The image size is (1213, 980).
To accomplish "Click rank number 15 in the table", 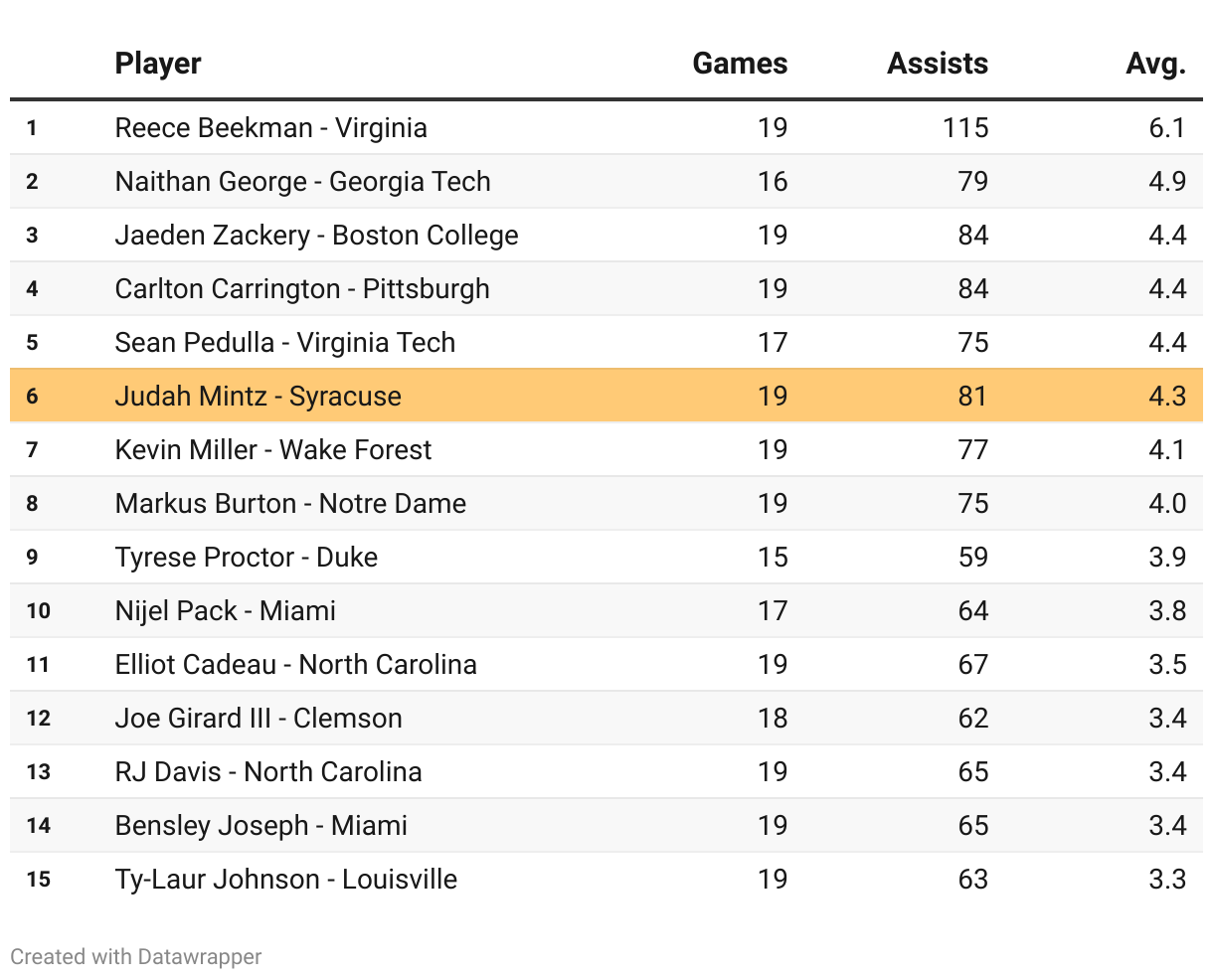I will coord(38,880).
